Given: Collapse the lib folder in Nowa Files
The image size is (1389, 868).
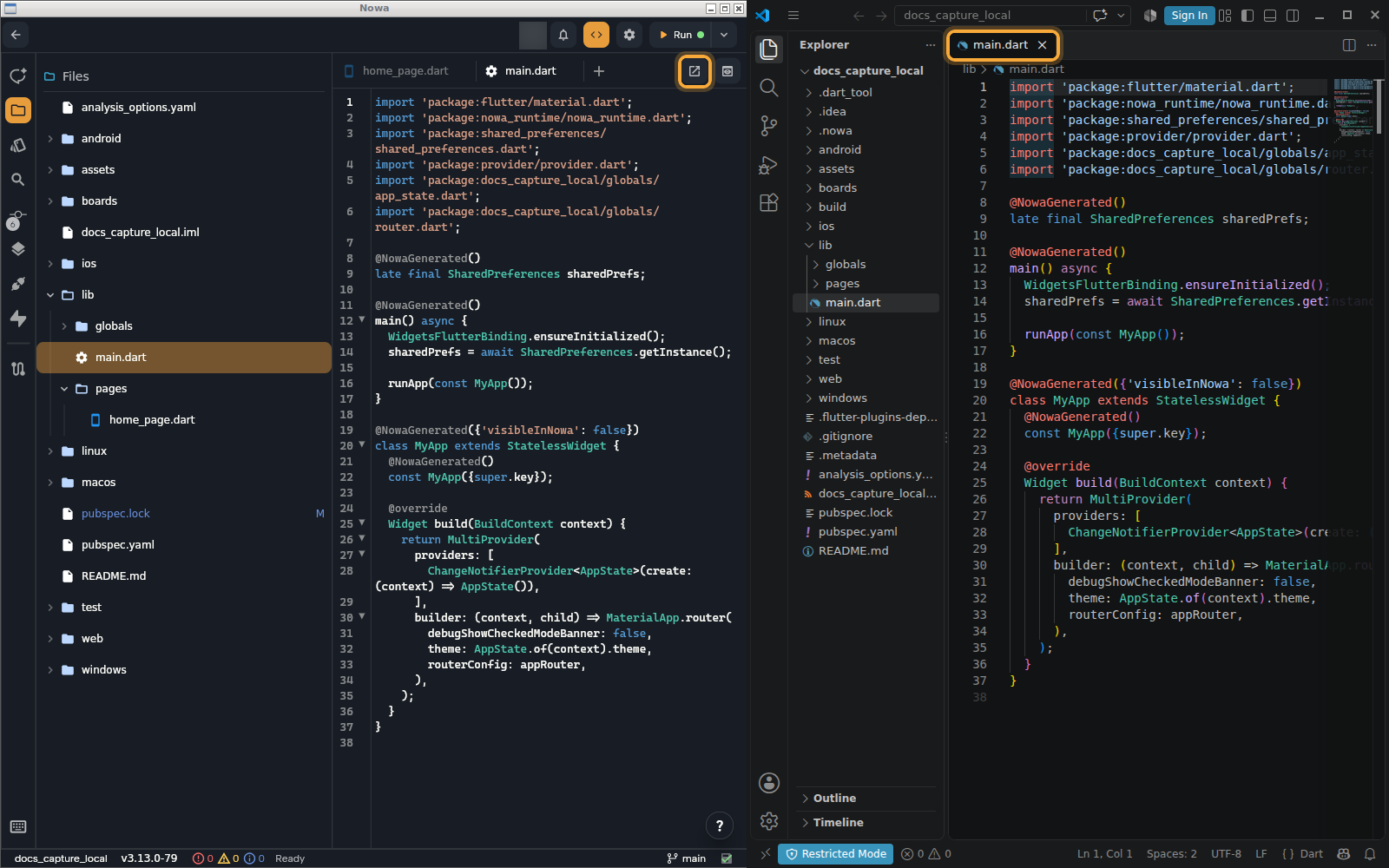Looking at the screenshot, I should (x=50, y=295).
